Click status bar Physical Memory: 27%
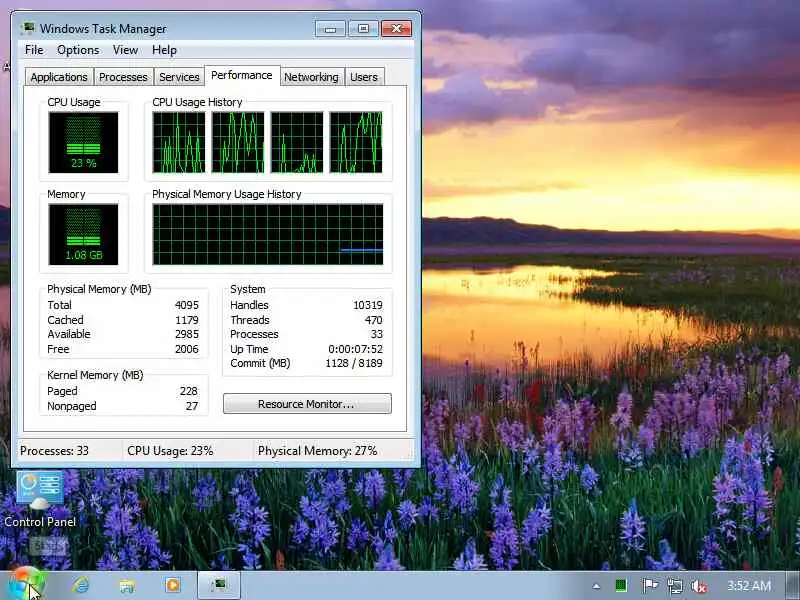 coord(317,451)
